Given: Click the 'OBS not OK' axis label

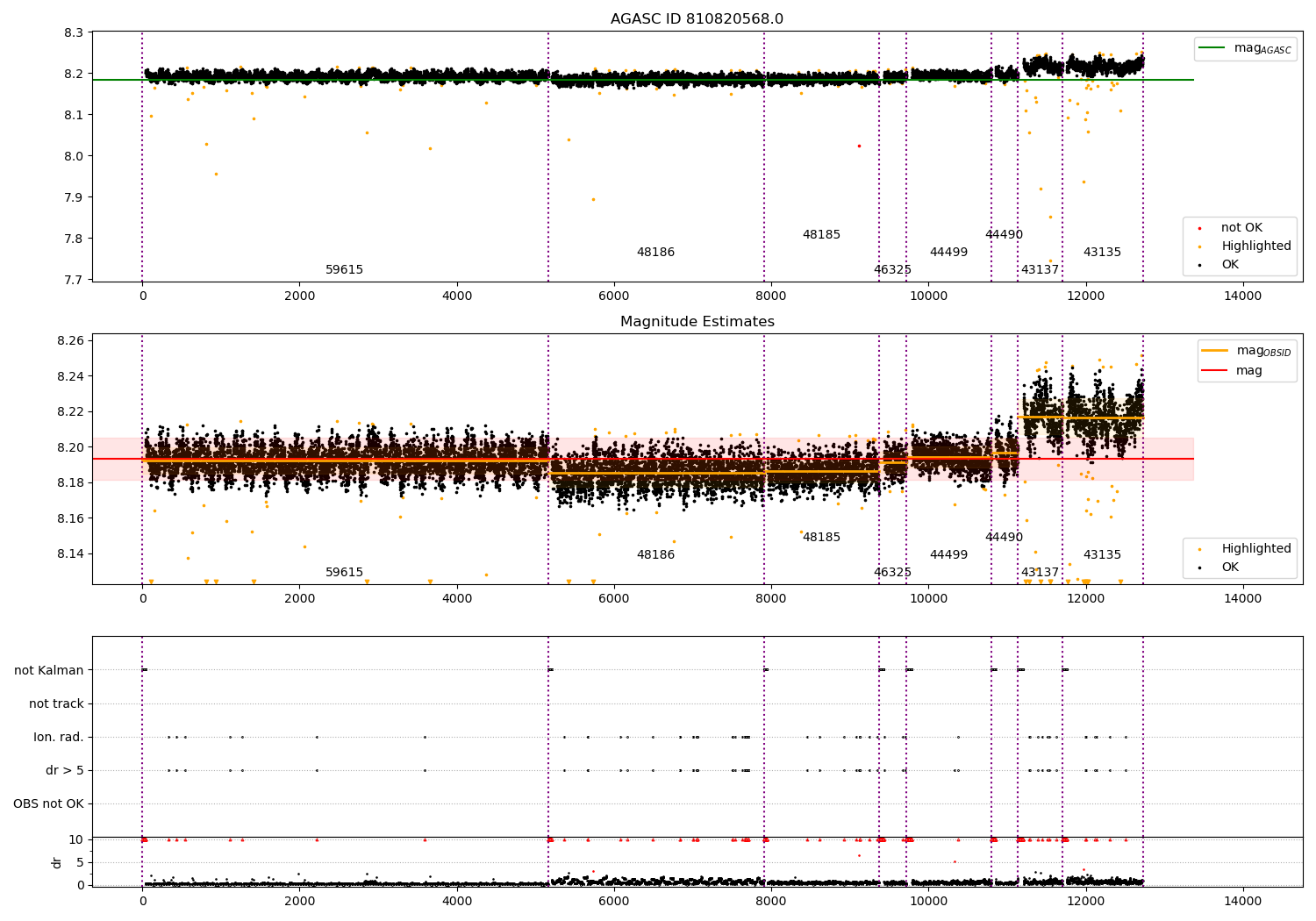Looking at the screenshot, I should coord(48,803).
